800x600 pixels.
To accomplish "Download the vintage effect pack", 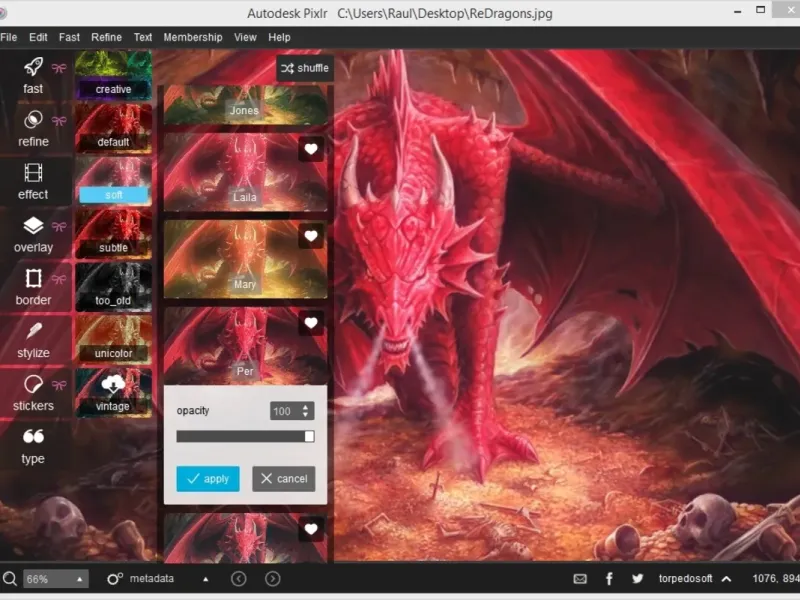I will click(113, 392).
